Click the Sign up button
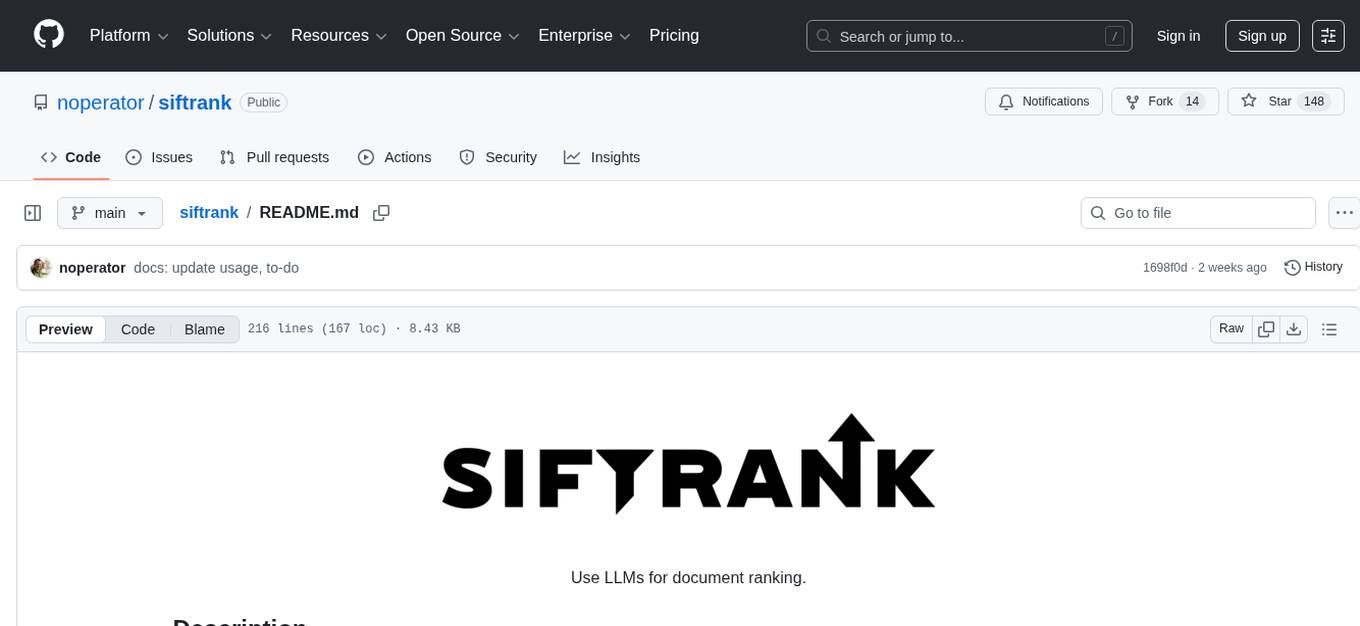The height and width of the screenshot is (626, 1360). point(1261,35)
